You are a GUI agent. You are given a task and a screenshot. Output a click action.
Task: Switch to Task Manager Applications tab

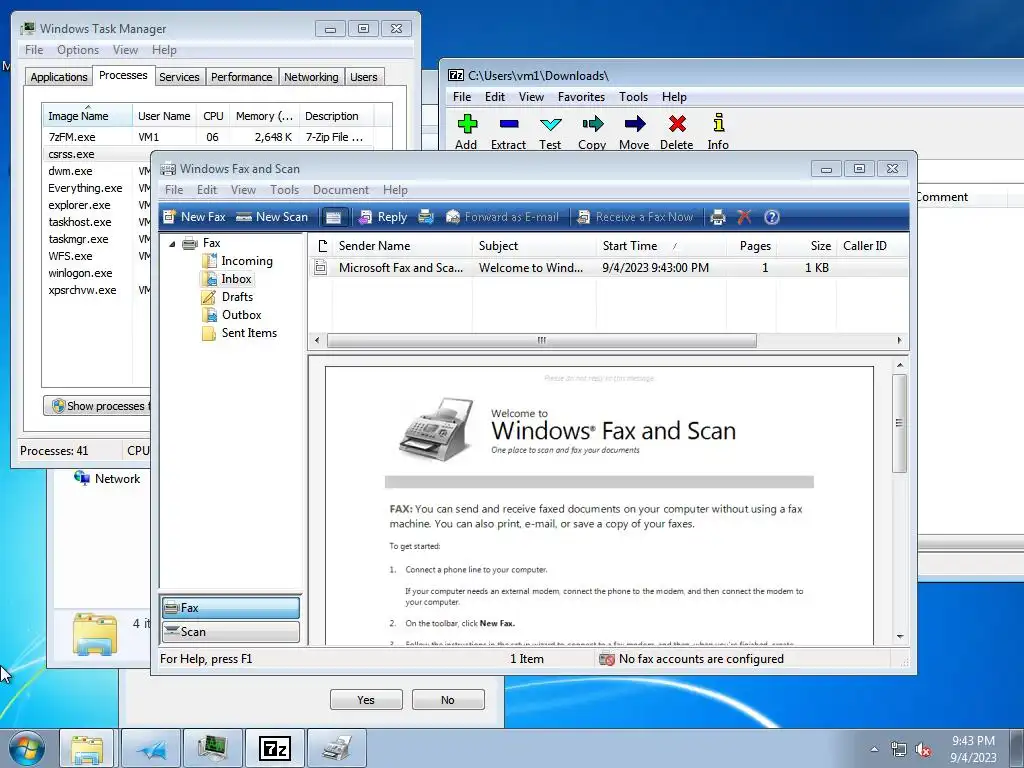click(x=59, y=77)
